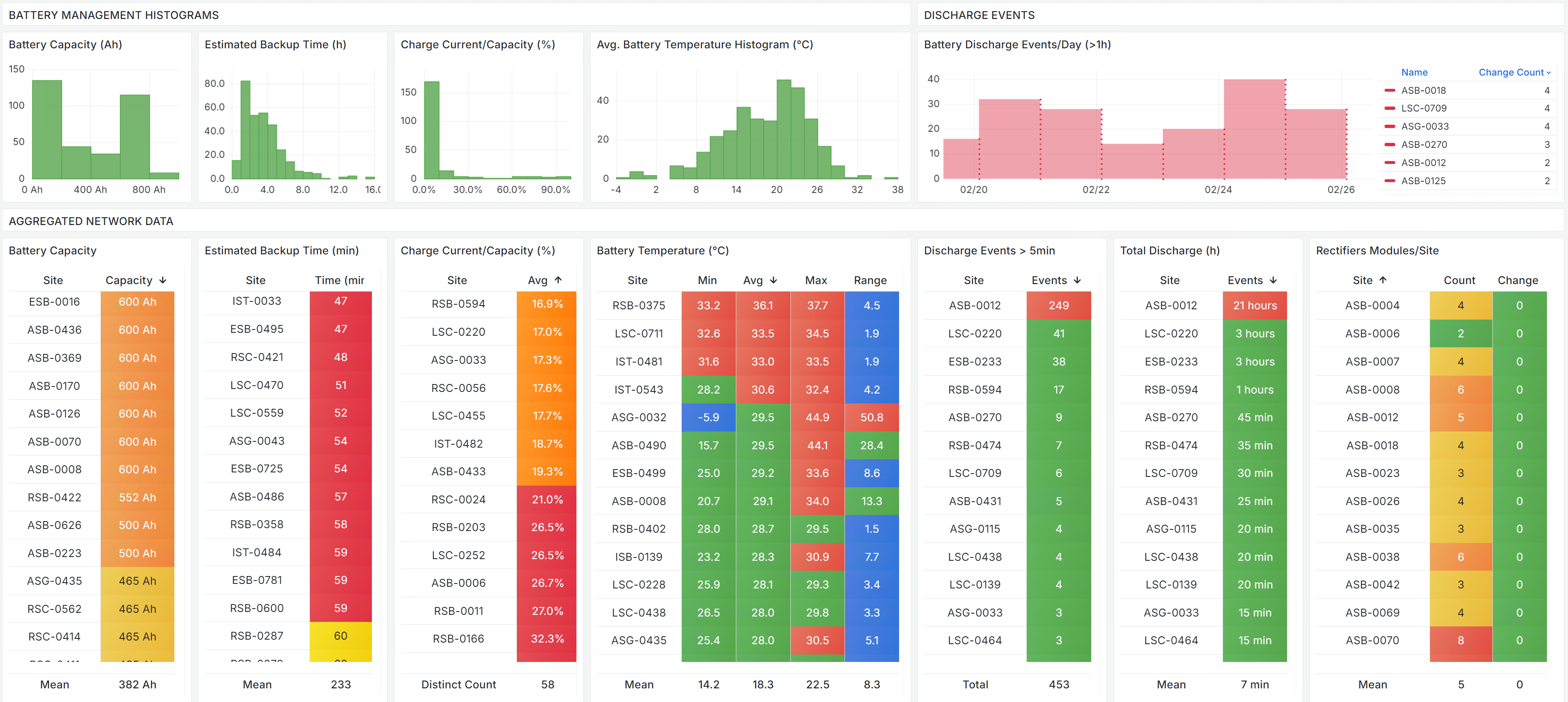Screen dimensions: 1568x702
Task: Open Battery Discharge Events/Day panel menu
Action: 1017,45
